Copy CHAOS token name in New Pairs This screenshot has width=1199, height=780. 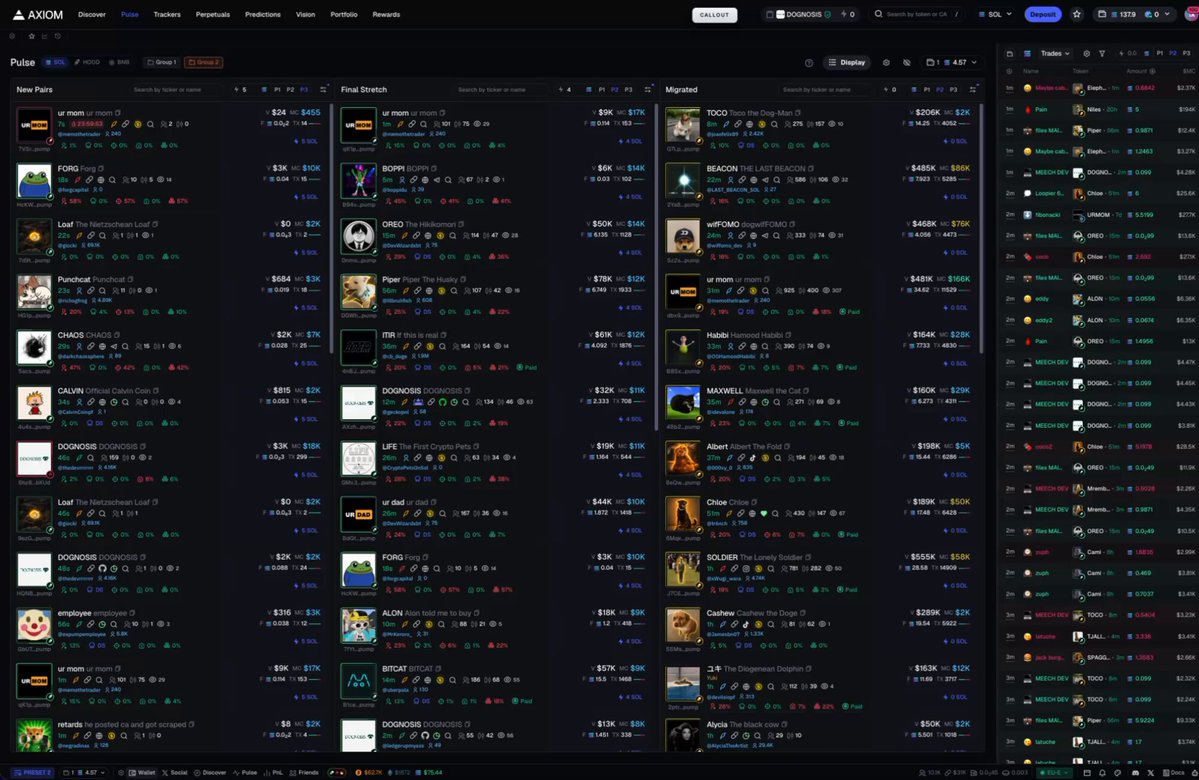point(117,335)
